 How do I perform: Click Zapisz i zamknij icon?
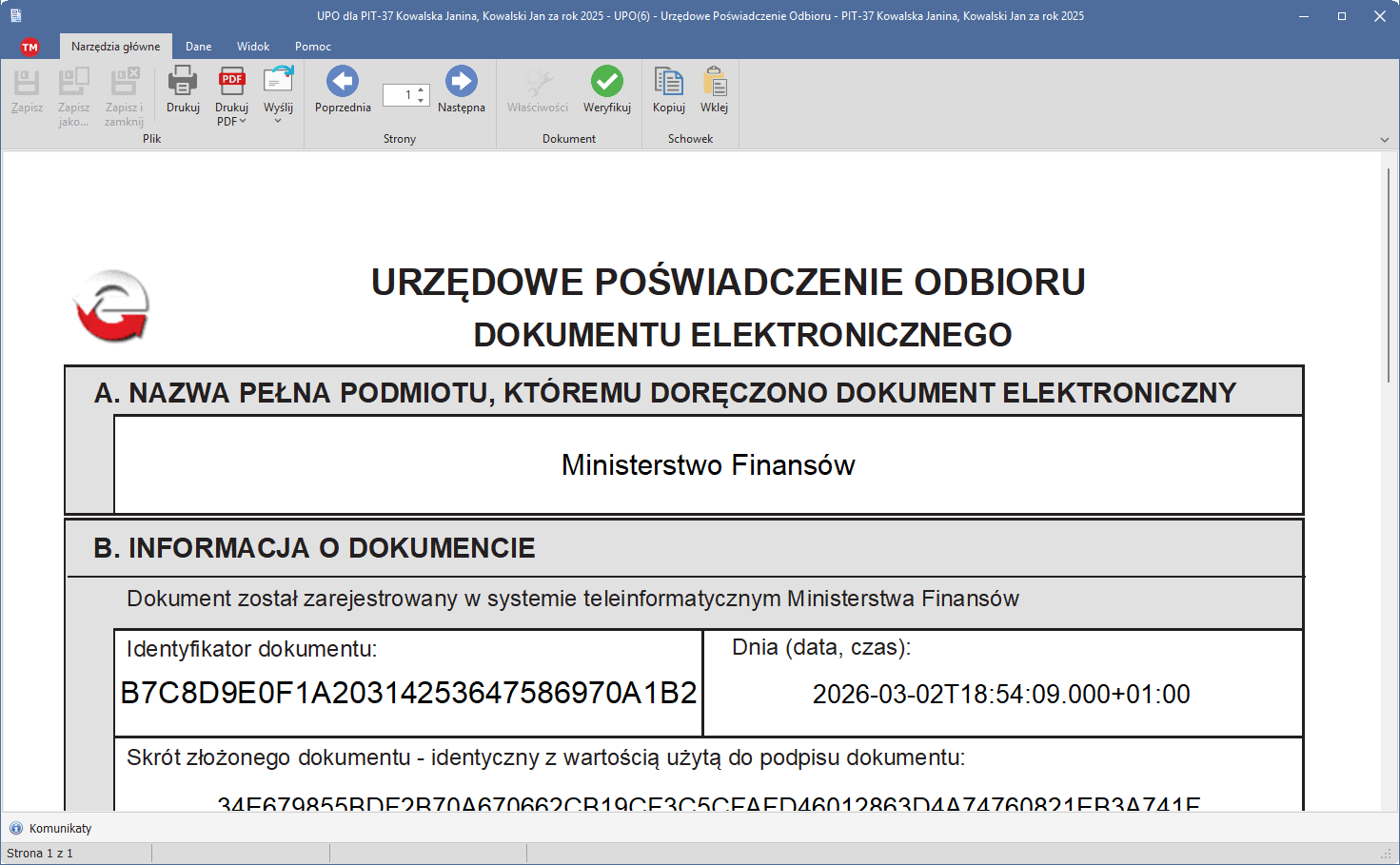[x=125, y=82]
